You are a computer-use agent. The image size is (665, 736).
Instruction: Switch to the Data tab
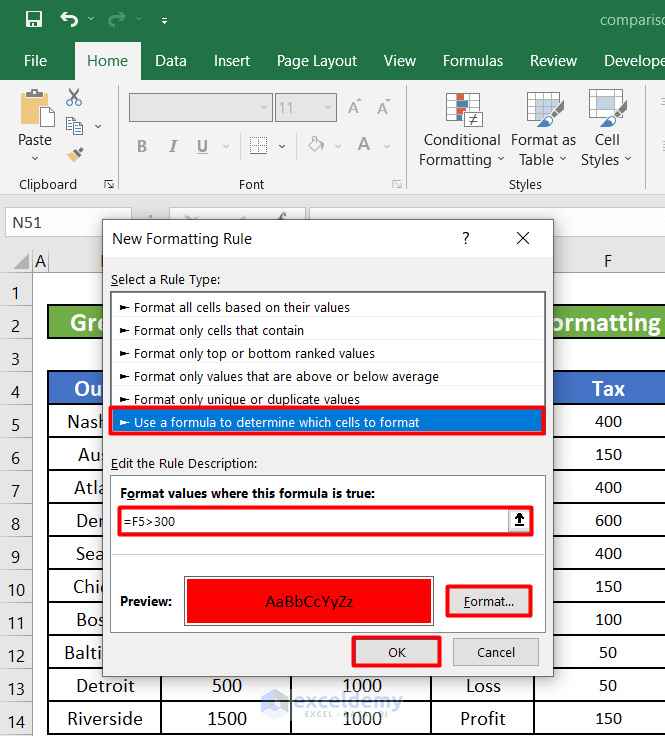[x=171, y=61]
